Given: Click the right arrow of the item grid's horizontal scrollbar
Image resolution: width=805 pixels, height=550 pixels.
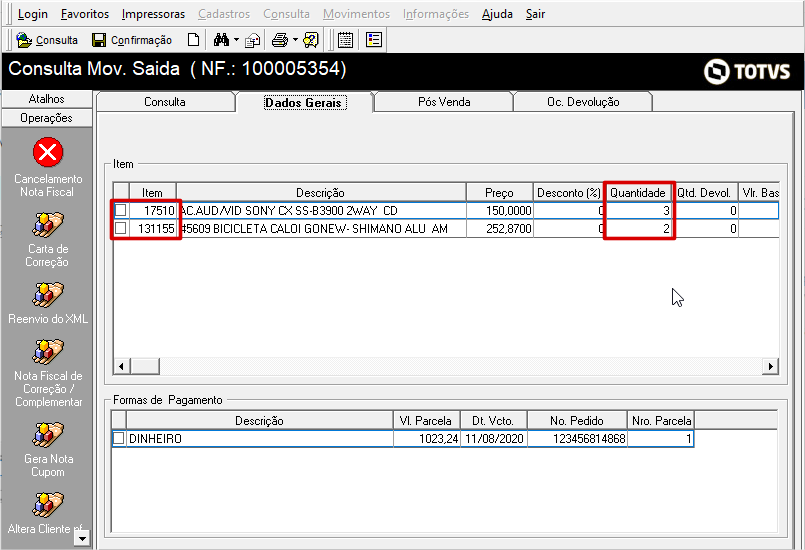Looking at the screenshot, I should (770, 366).
